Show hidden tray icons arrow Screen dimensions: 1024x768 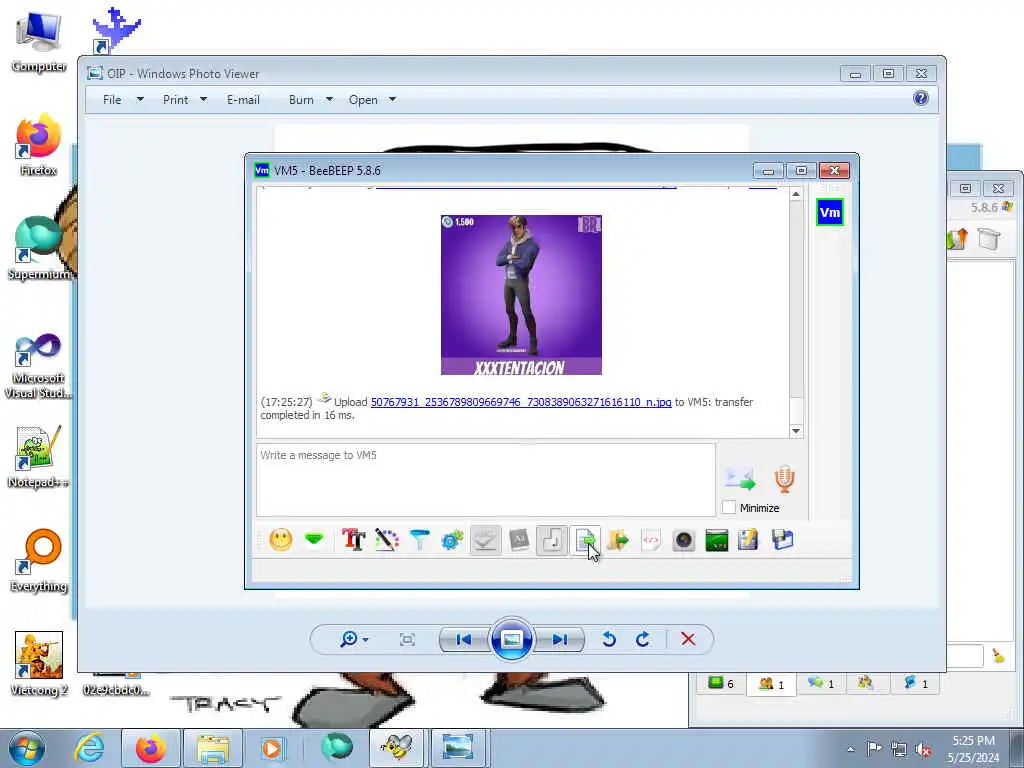point(850,749)
